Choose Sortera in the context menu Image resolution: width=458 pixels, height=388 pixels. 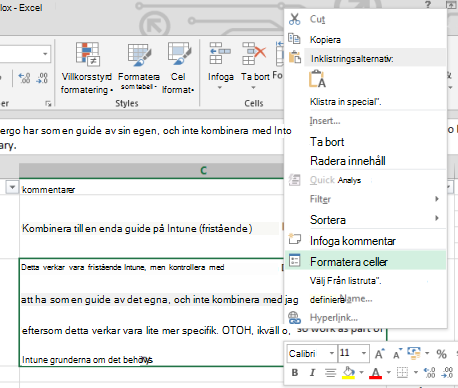(x=366, y=220)
